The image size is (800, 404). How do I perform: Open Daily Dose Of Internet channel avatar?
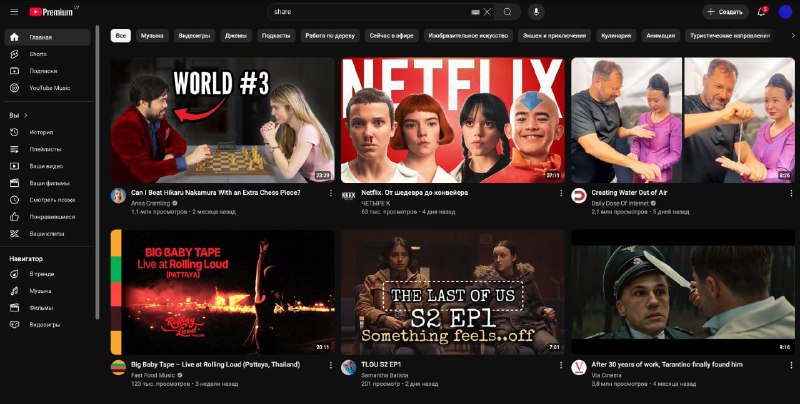(x=579, y=196)
